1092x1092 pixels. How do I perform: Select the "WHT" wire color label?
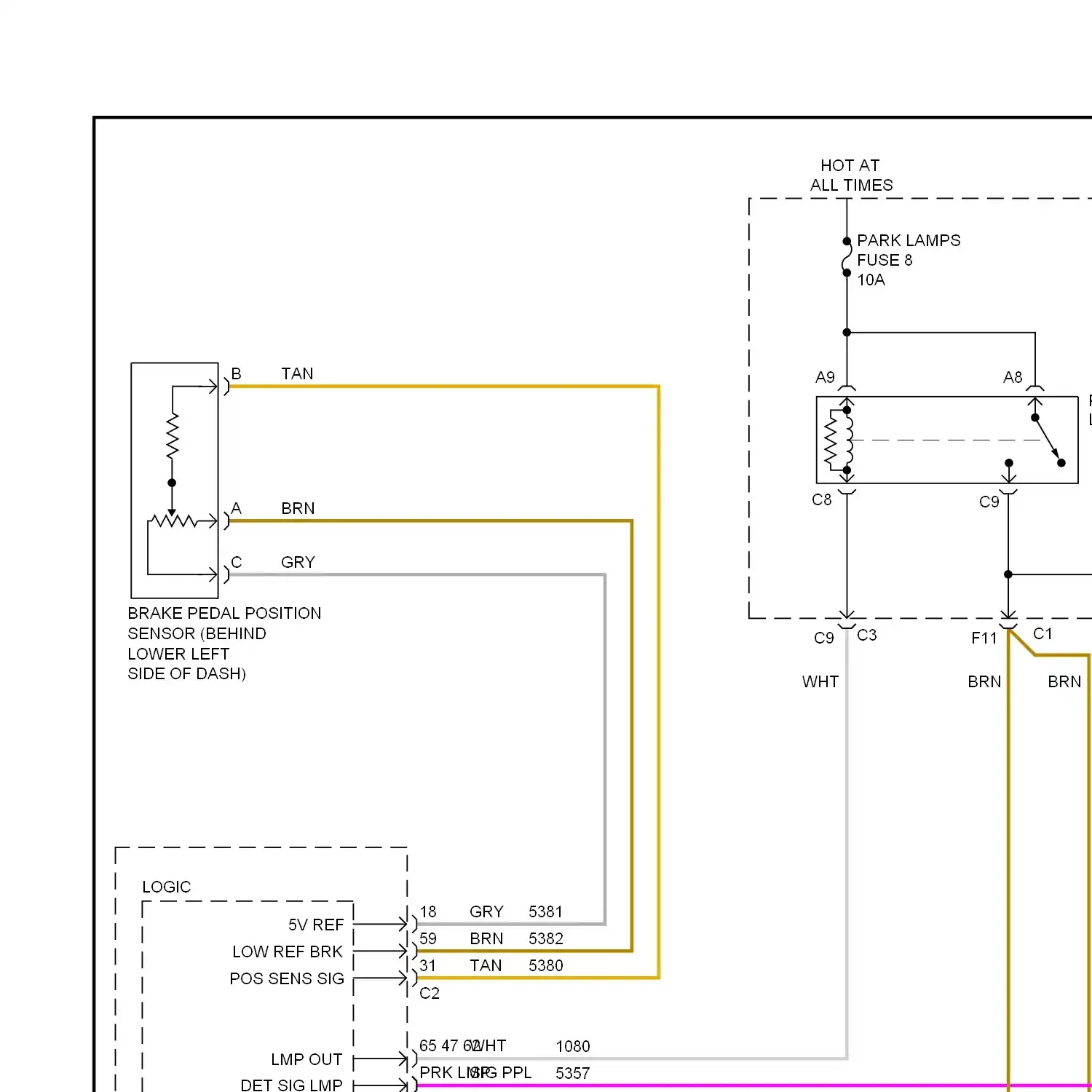[820, 681]
